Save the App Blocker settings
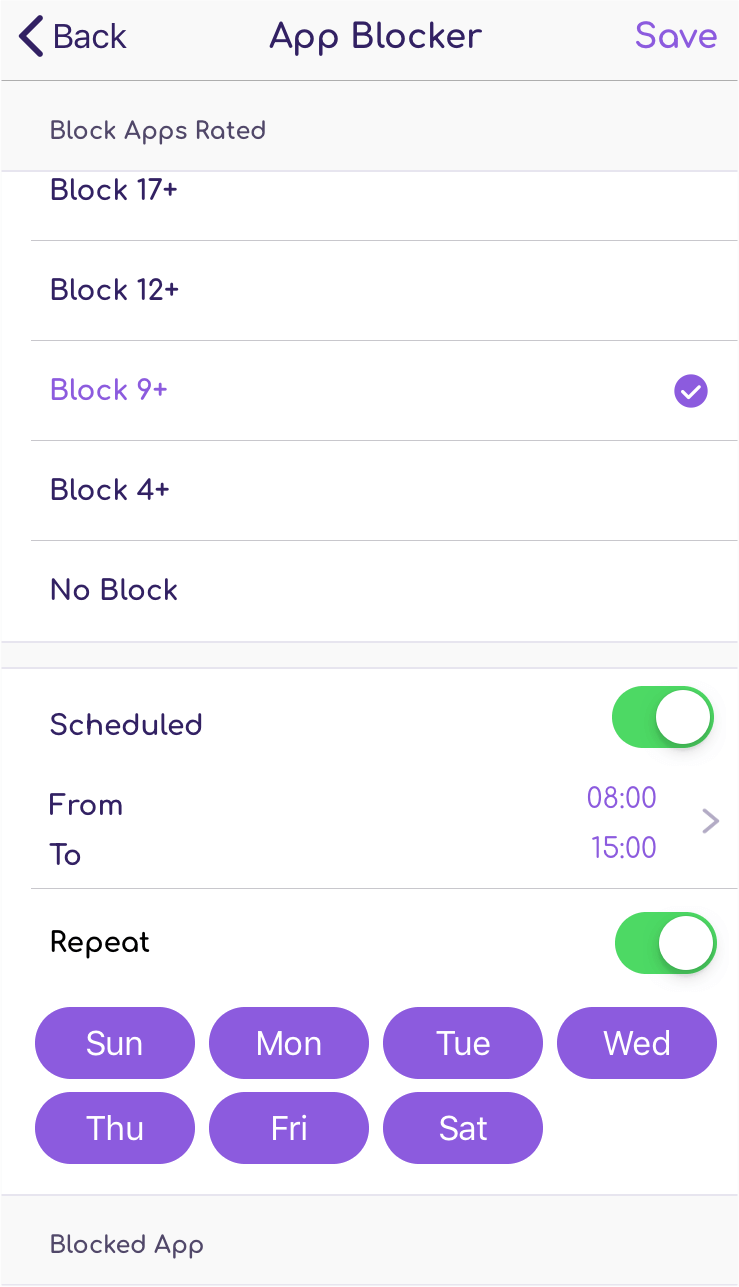The height and width of the screenshot is (1287, 739). (x=676, y=37)
